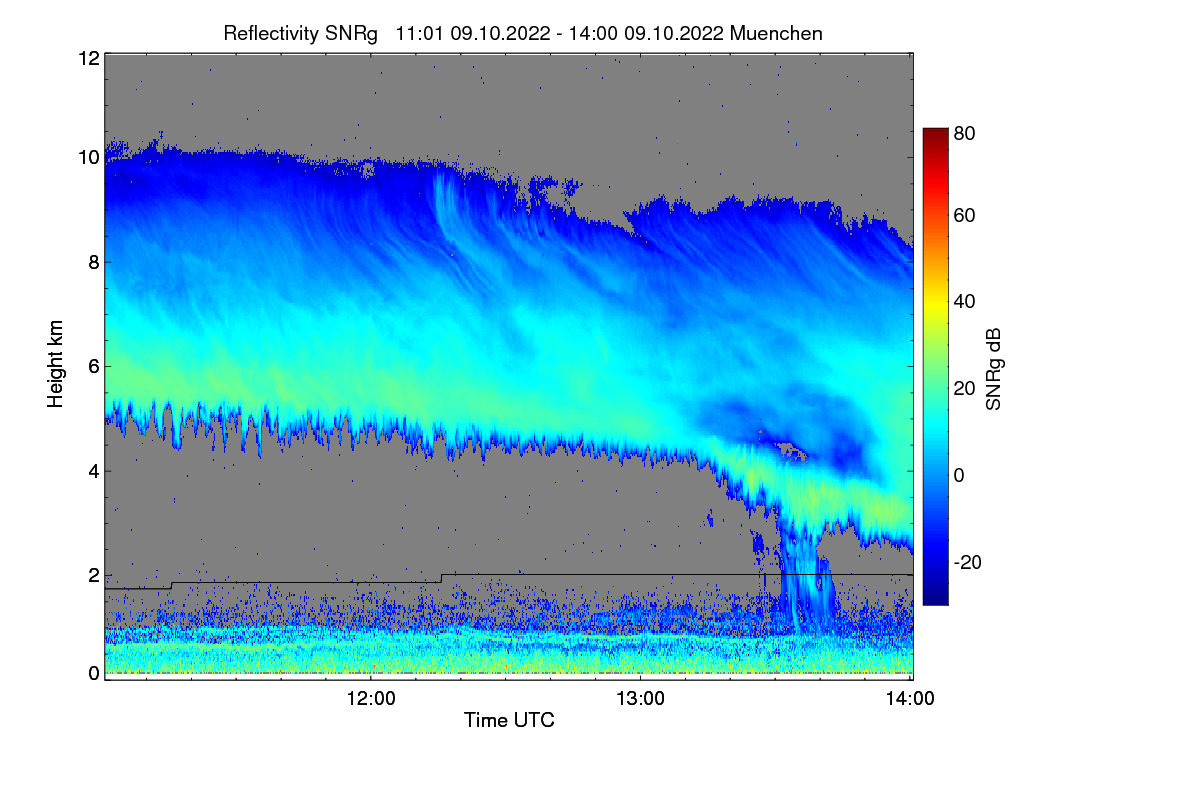Click the colorbar value label 40
The image size is (1200, 800).
[x=965, y=301]
